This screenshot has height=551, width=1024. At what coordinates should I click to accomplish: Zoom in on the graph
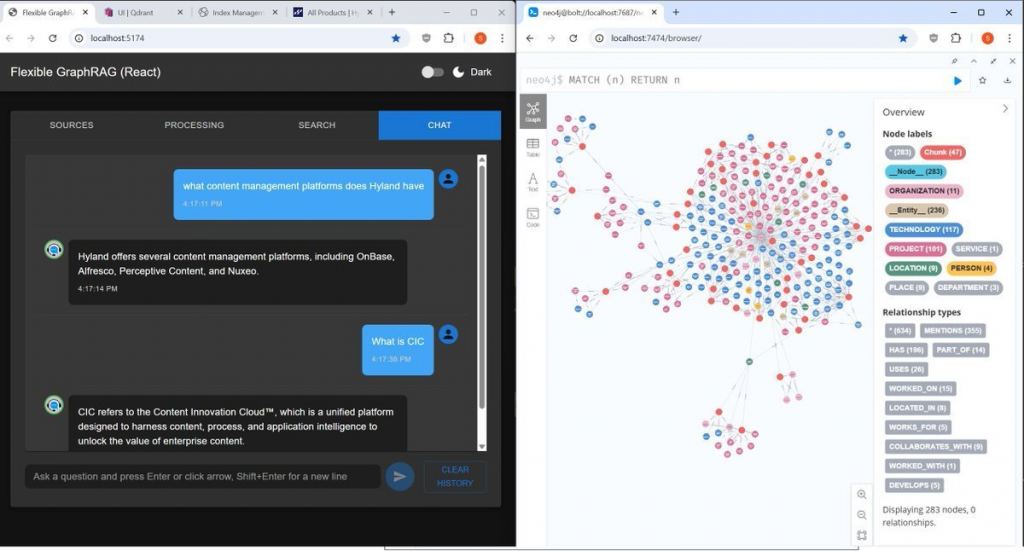[x=862, y=494]
